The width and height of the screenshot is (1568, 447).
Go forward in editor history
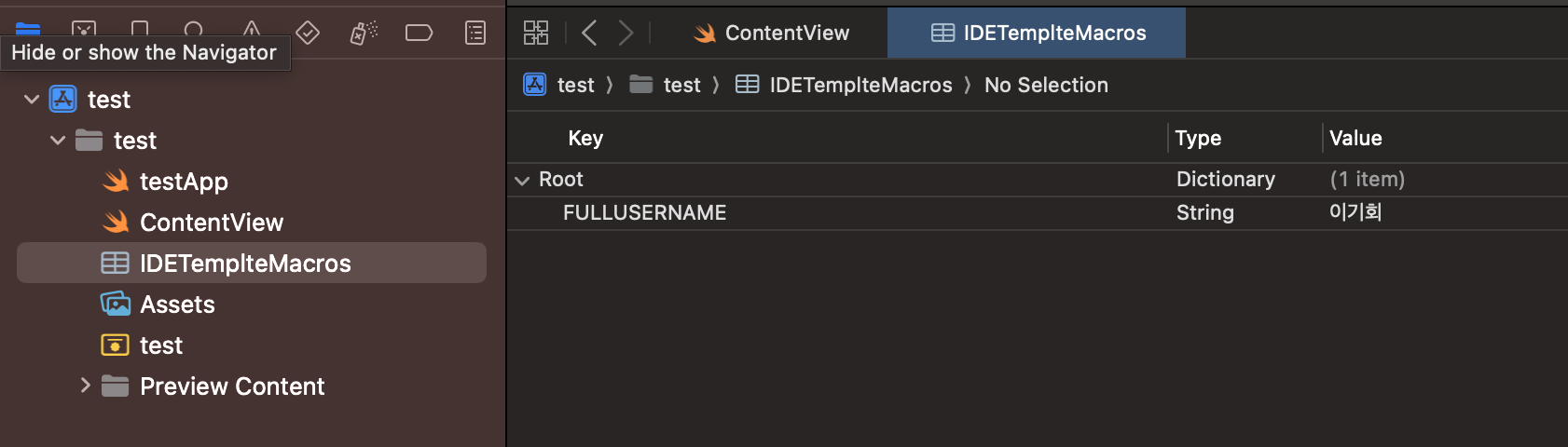(626, 33)
